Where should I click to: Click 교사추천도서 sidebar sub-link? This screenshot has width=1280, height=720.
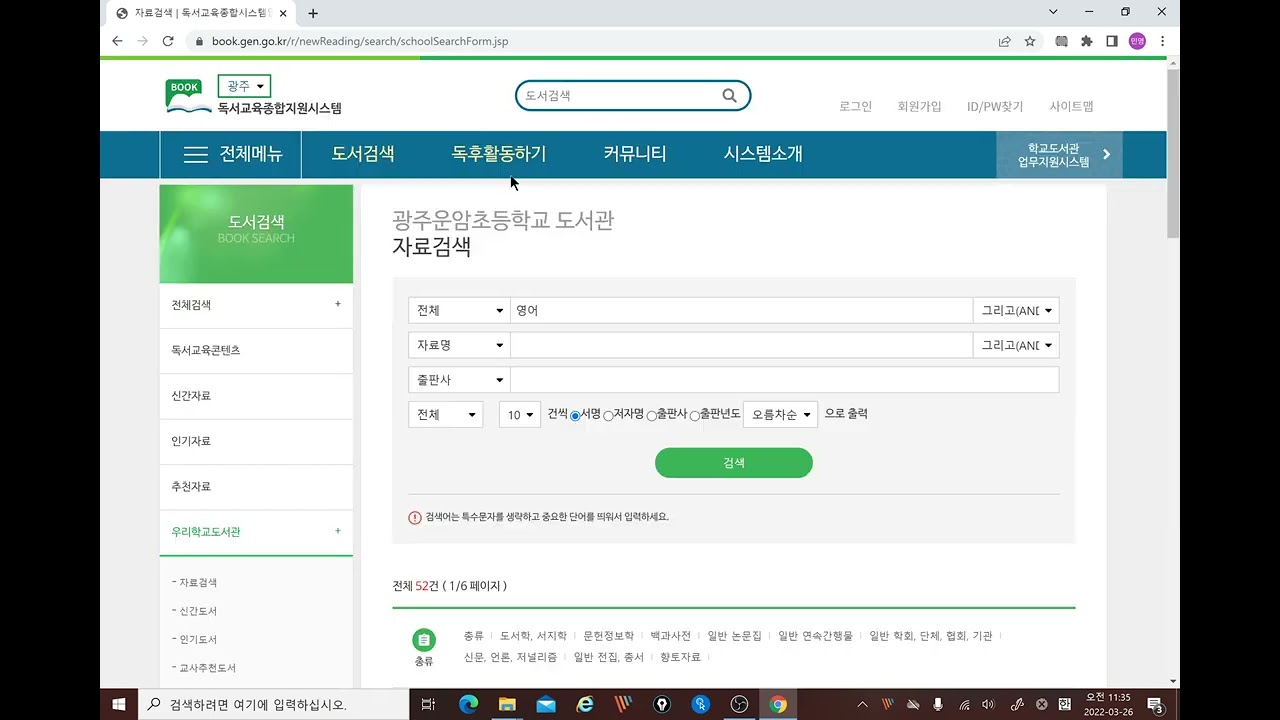(x=207, y=668)
